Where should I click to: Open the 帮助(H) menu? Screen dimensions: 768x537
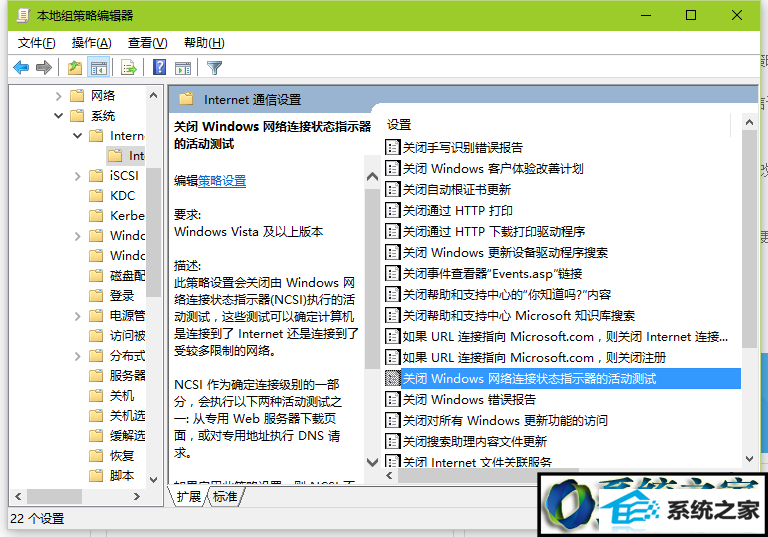204,43
